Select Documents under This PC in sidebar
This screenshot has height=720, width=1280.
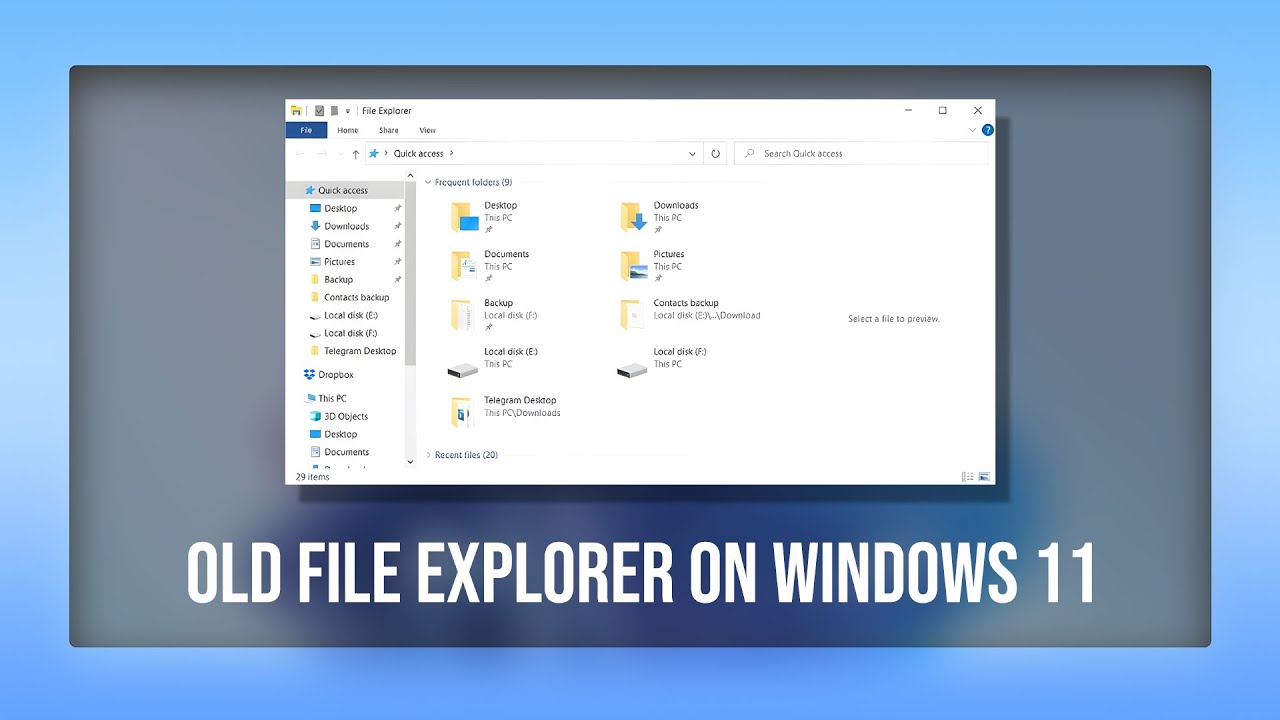click(345, 452)
